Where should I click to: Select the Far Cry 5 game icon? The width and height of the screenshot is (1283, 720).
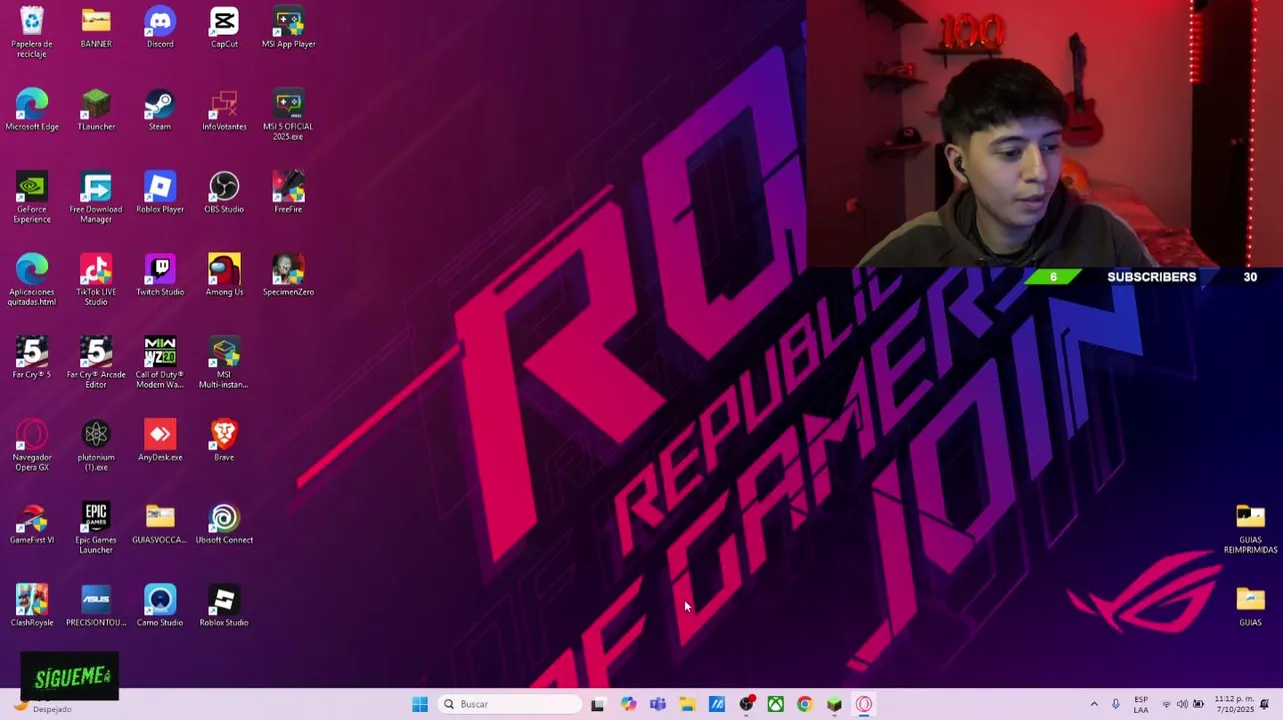(x=32, y=357)
